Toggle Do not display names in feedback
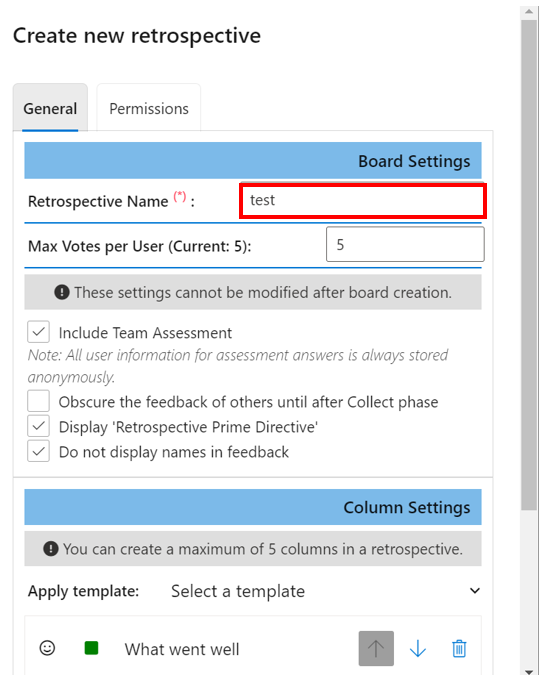The width and height of the screenshot is (543, 684). 38,451
